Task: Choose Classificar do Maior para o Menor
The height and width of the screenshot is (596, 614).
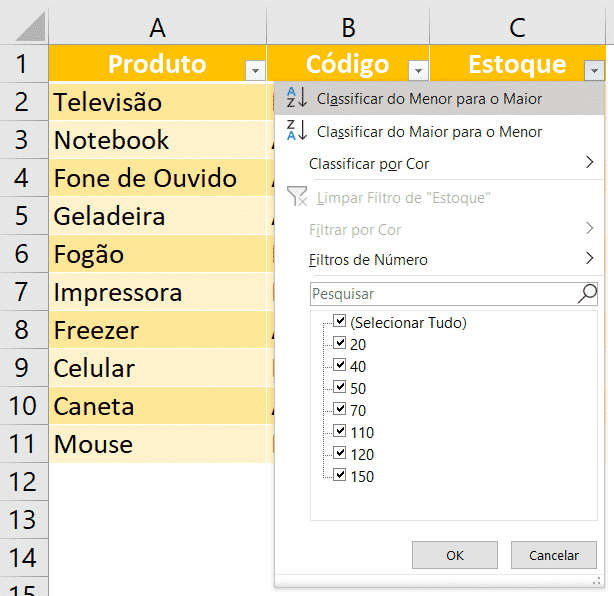Action: pyautogui.click(x=429, y=131)
